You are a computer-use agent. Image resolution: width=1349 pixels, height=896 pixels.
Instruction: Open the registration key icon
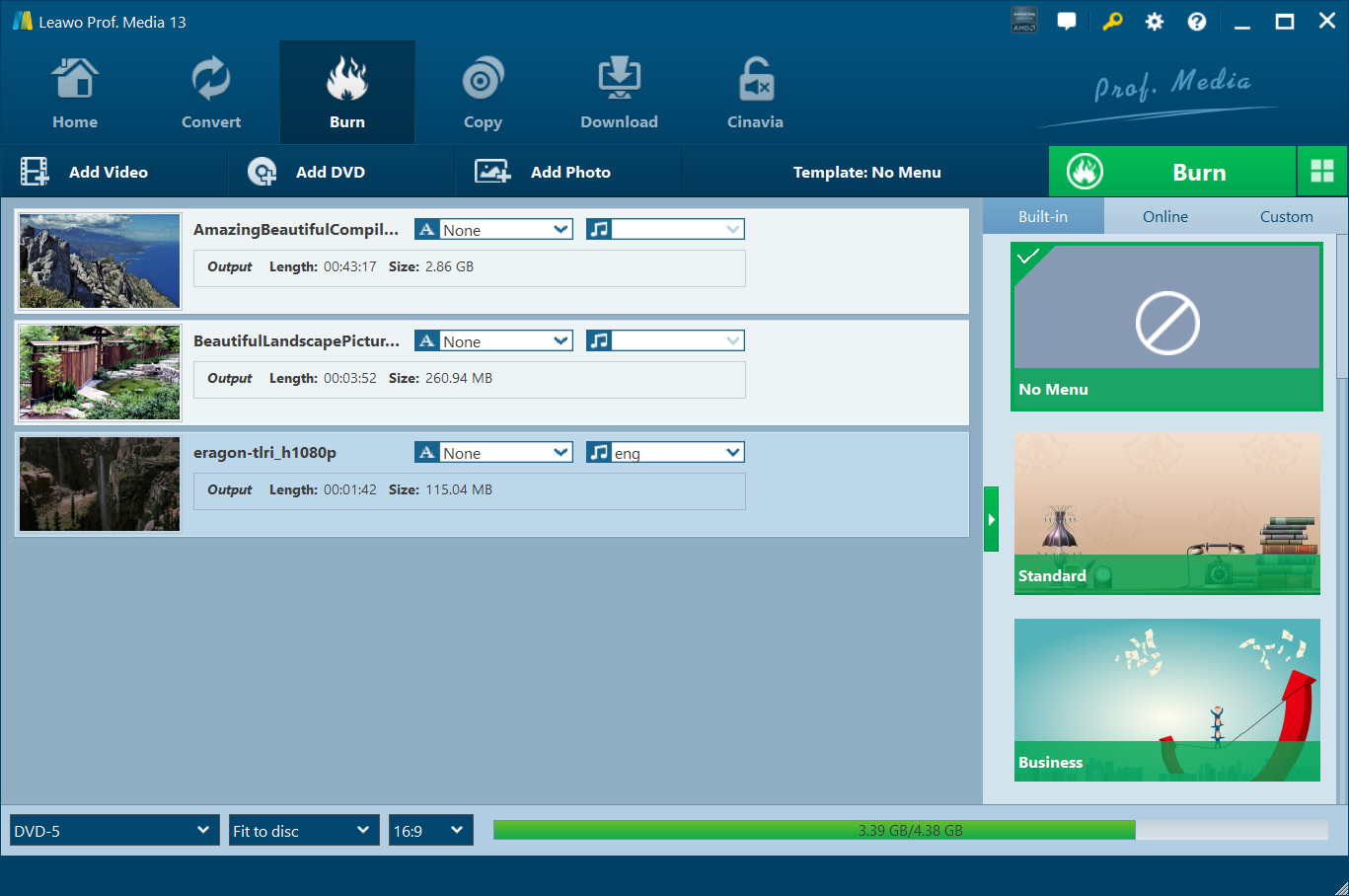click(x=1112, y=22)
